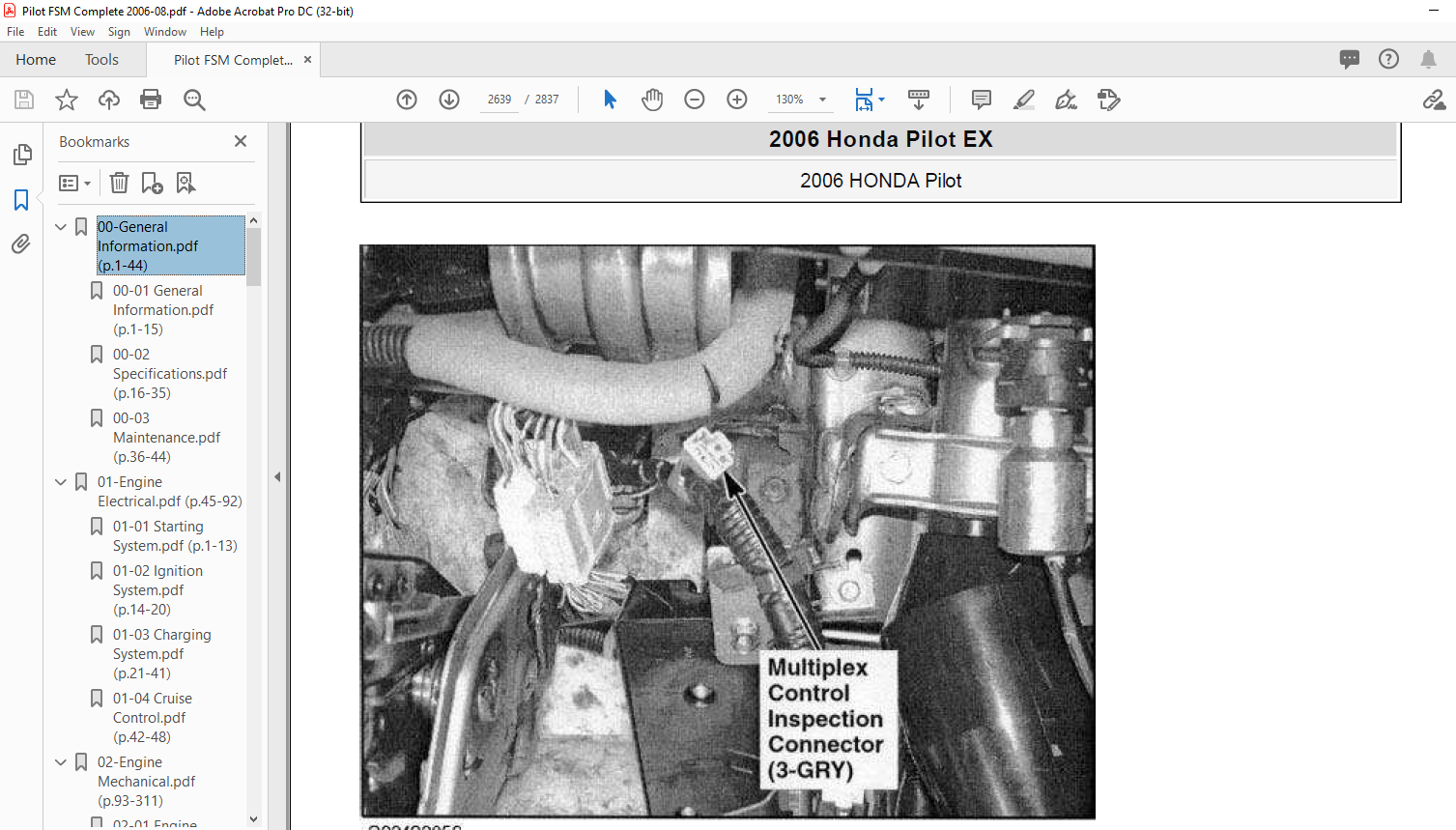Share a link to the file icon
Image resolution: width=1456 pixels, height=830 pixels.
(x=1434, y=100)
